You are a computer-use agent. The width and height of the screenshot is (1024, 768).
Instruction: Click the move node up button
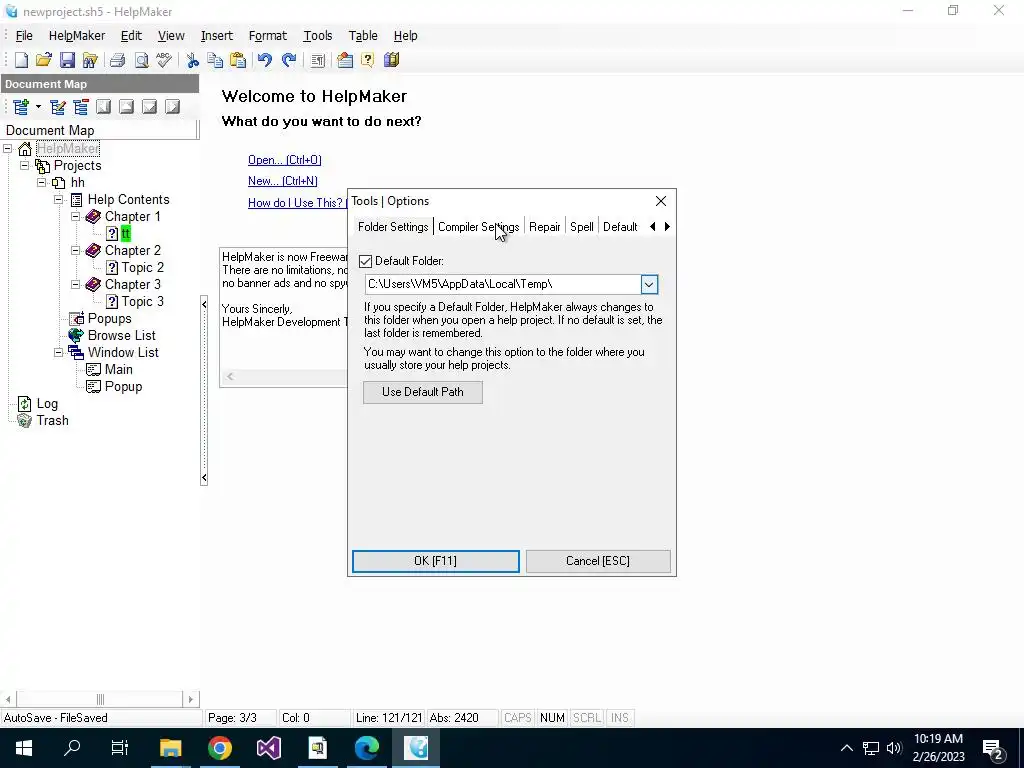click(126, 106)
